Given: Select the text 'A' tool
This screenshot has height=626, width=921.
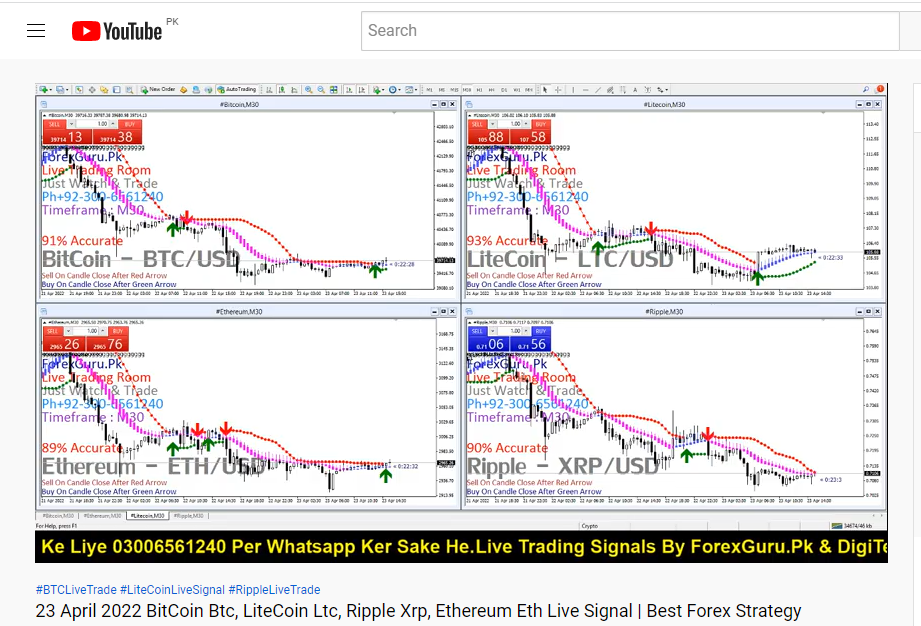Looking at the screenshot, I should tap(635, 90).
